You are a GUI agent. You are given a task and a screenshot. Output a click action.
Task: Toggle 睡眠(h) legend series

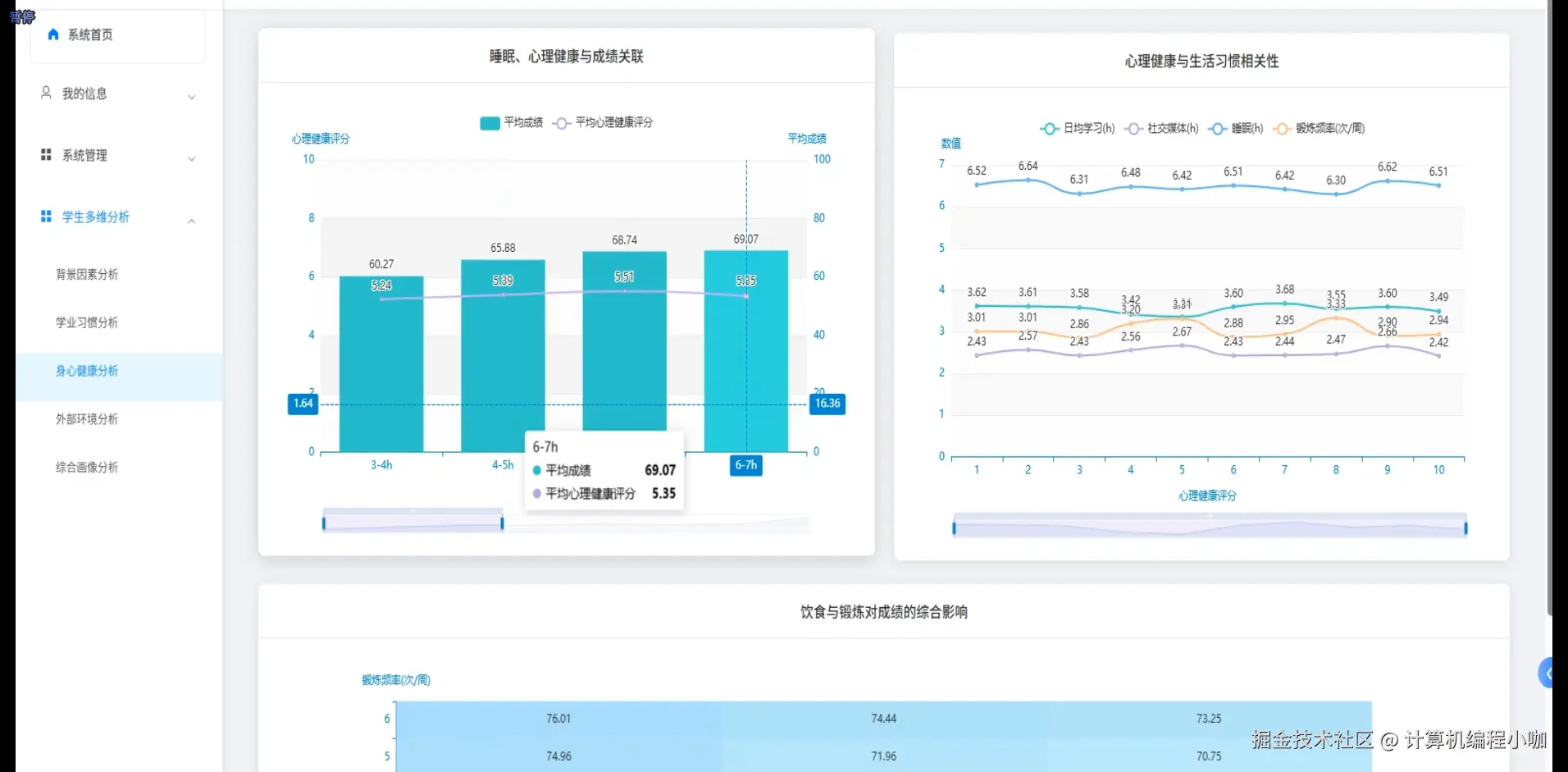1236,129
